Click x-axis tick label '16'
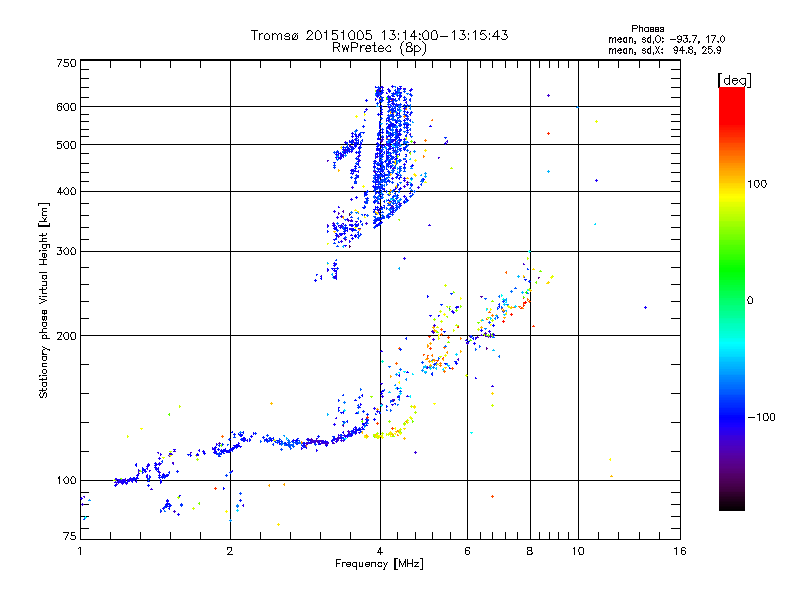 click(680, 551)
